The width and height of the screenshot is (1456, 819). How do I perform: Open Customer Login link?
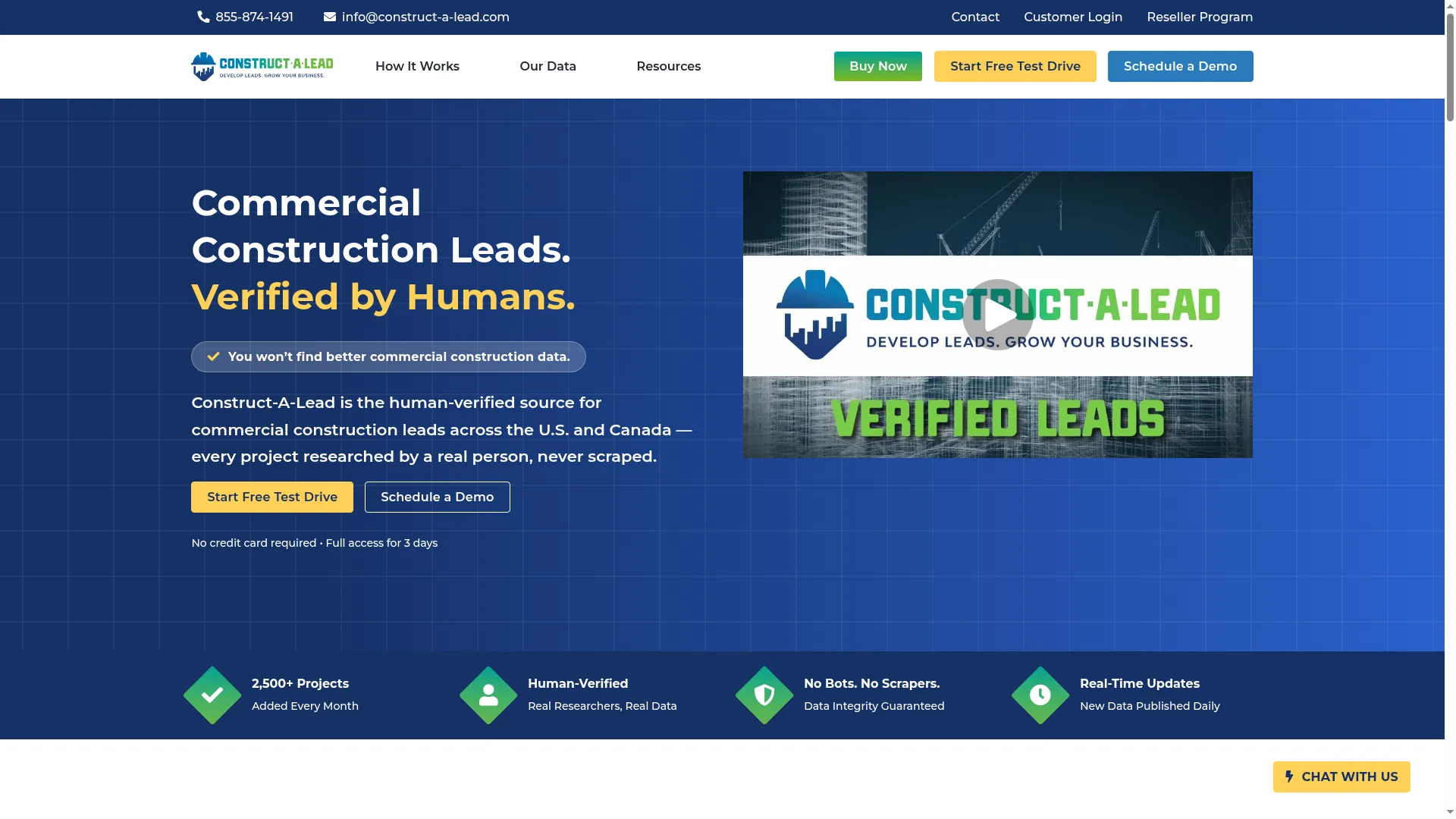pos(1073,17)
